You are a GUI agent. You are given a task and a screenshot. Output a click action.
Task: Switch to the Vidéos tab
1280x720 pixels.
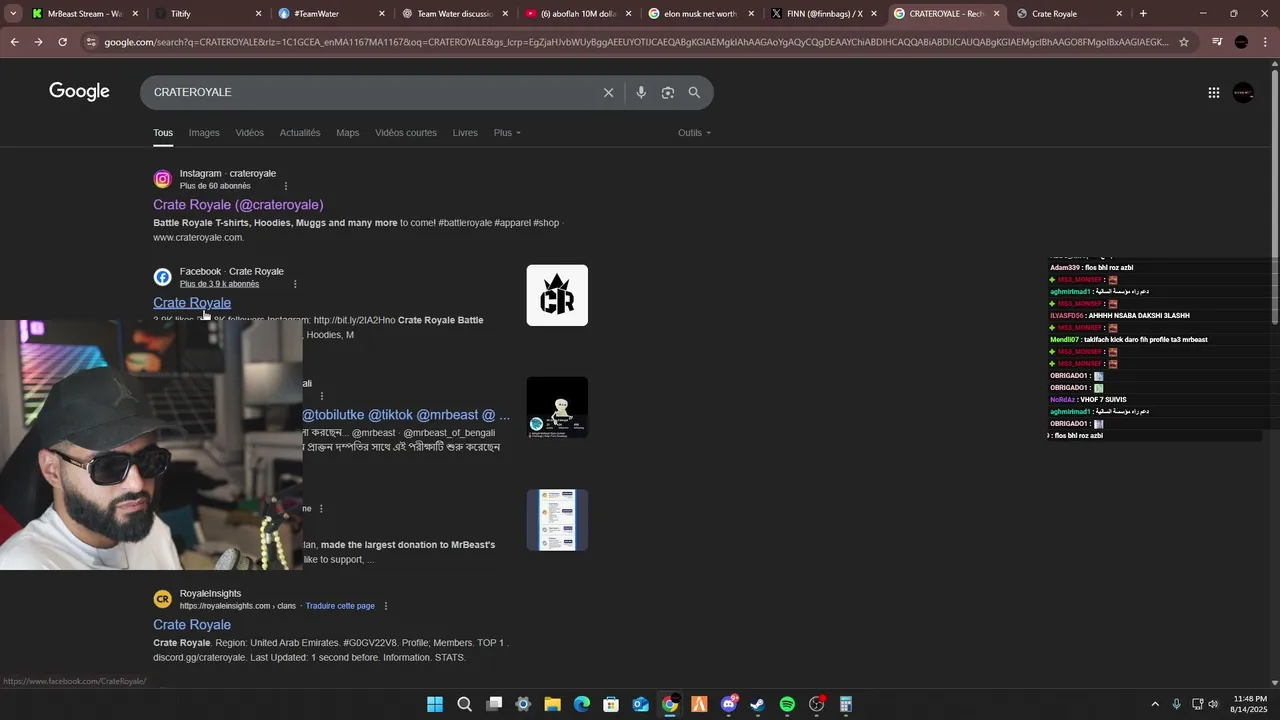coord(250,133)
